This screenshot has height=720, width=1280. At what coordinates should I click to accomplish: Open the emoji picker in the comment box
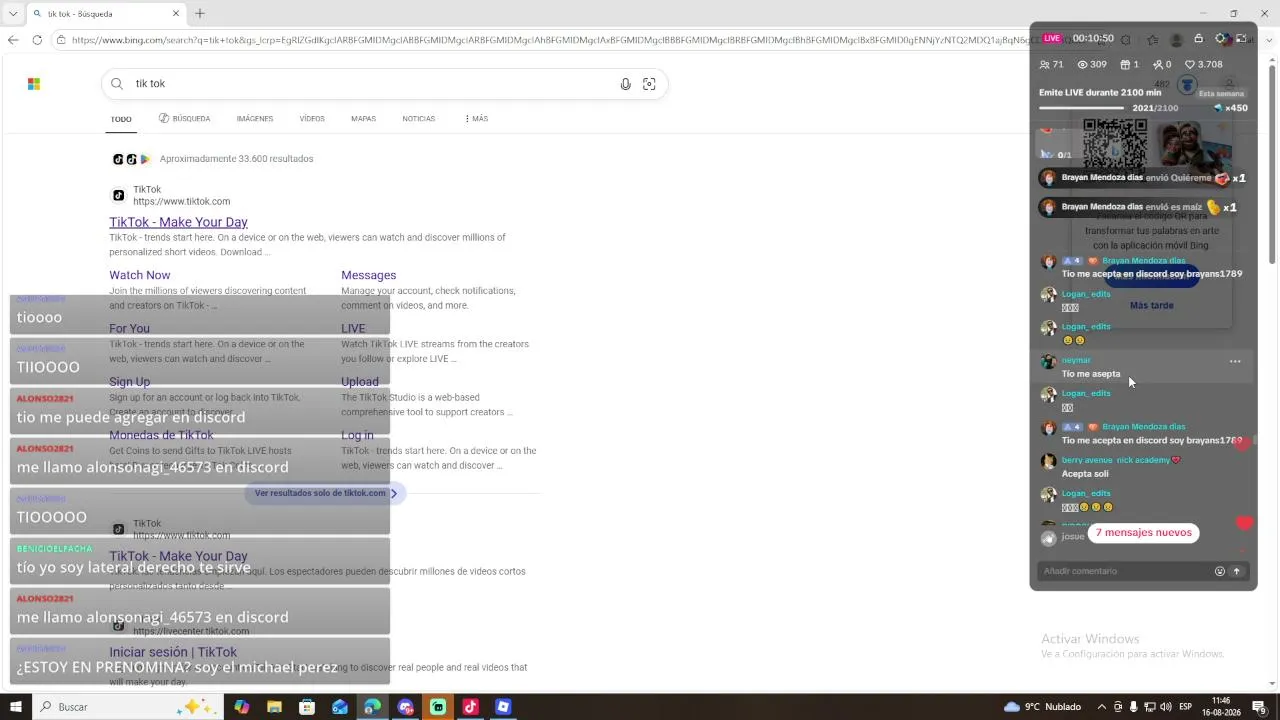tap(1220, 571)
